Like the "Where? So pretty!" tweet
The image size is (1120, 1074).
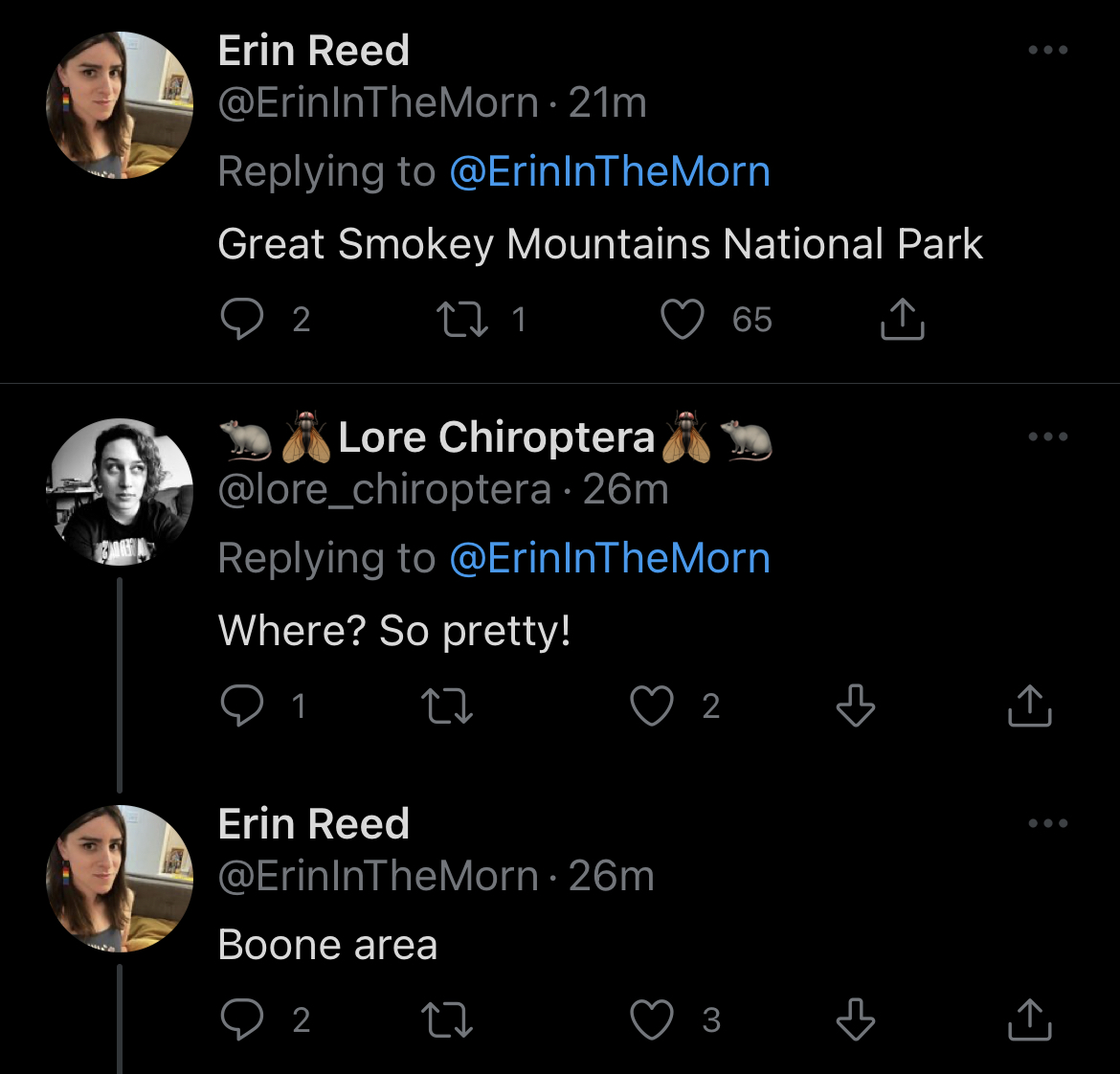[652, 706]
